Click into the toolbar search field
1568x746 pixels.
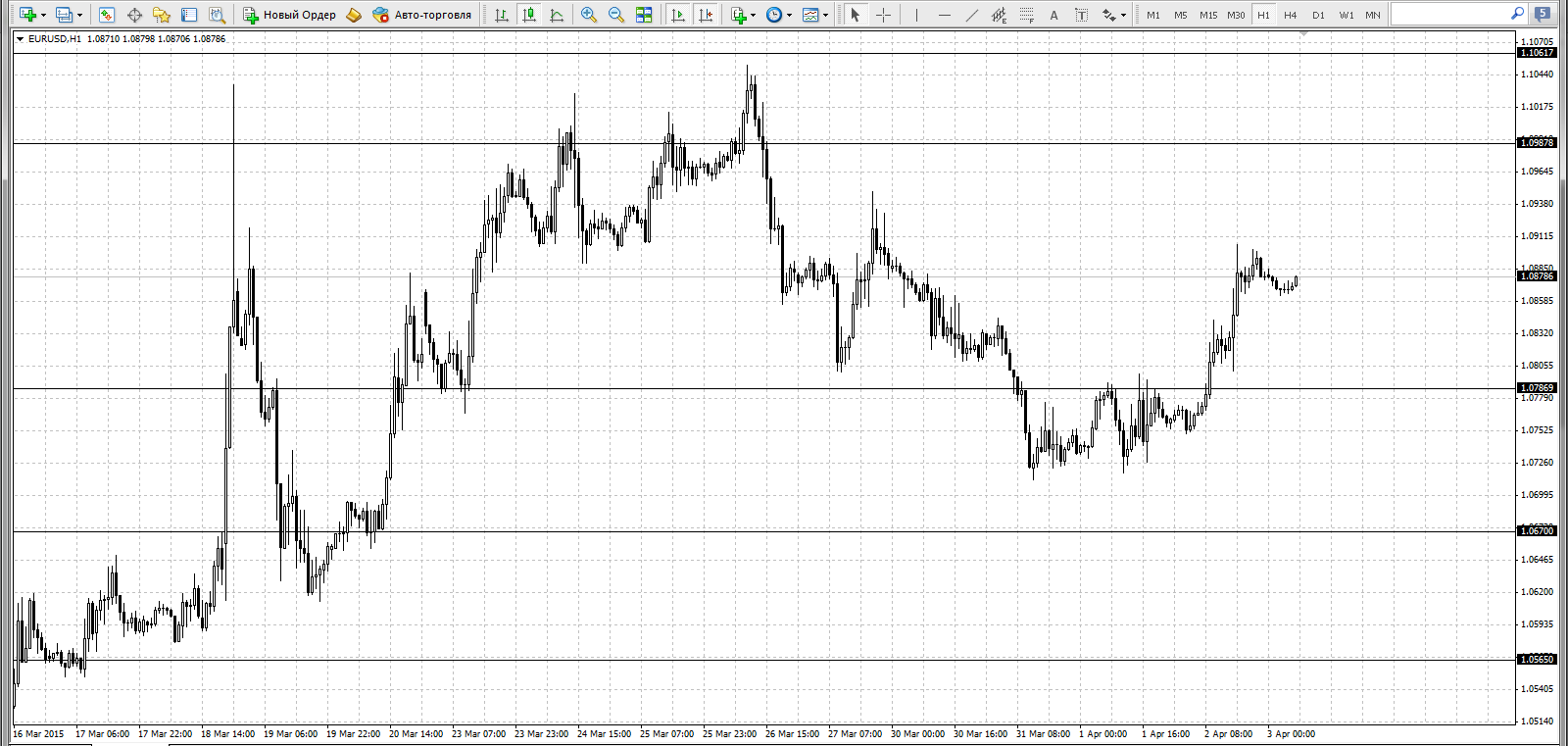pyautogui.click(x=1448, y=14)
